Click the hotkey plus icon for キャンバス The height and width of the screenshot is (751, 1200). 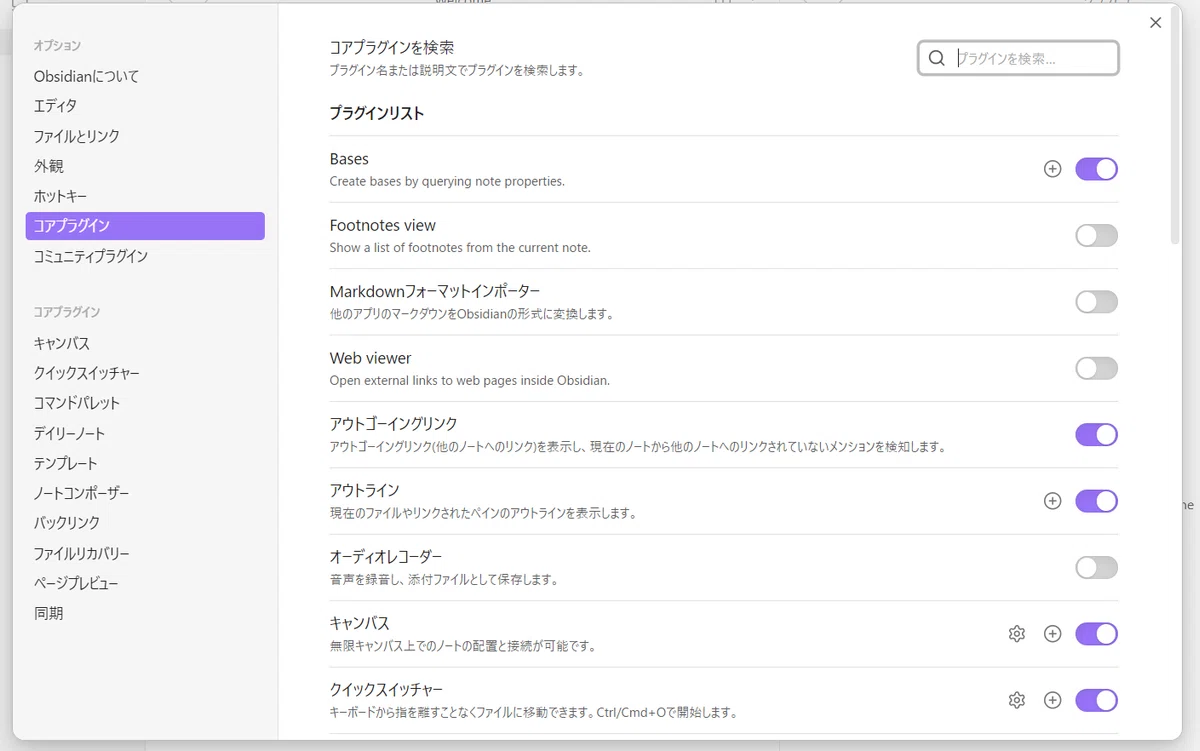point(1052,634)
